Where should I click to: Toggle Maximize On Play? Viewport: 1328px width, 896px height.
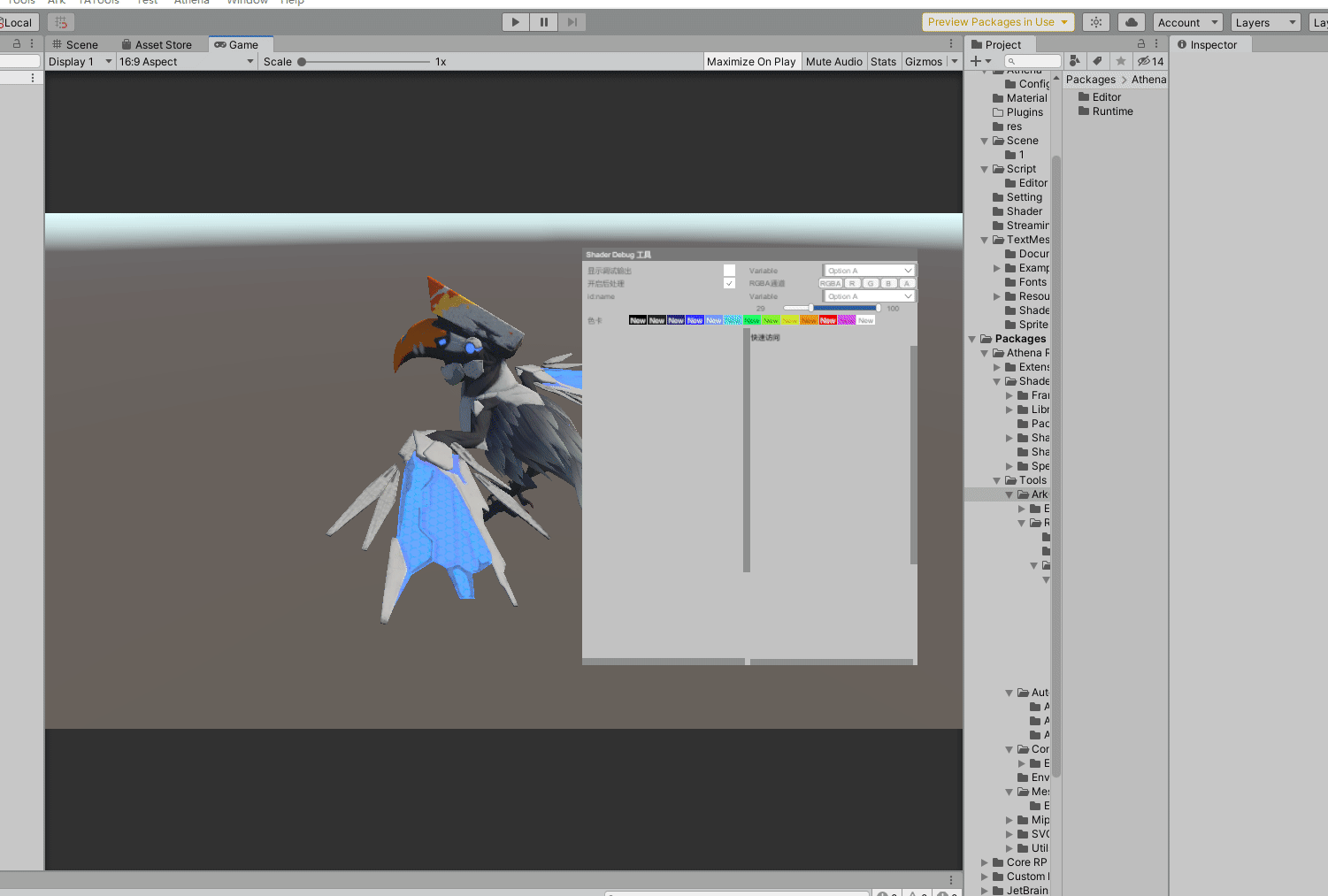tap(751, 62)
